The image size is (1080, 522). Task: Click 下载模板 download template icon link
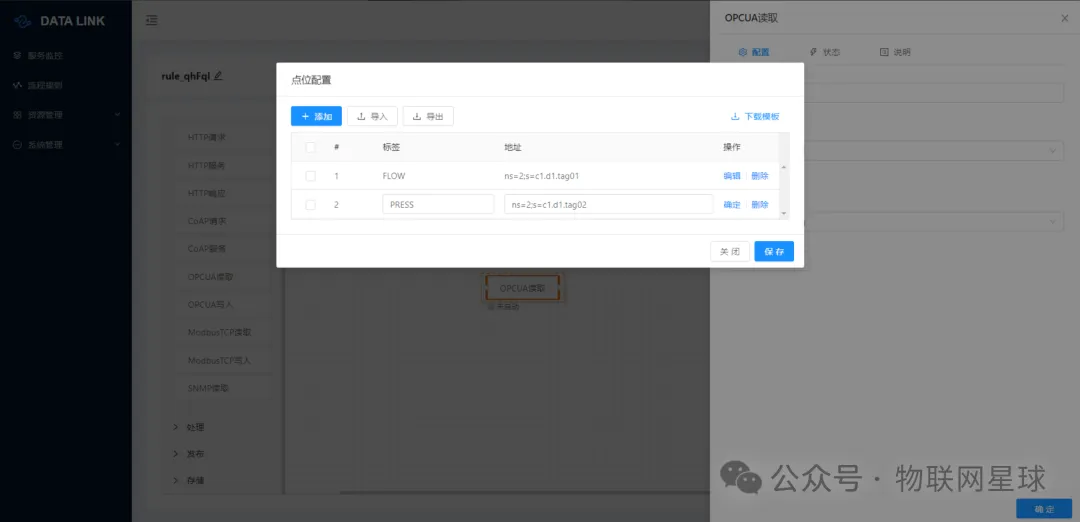point(755,116)
